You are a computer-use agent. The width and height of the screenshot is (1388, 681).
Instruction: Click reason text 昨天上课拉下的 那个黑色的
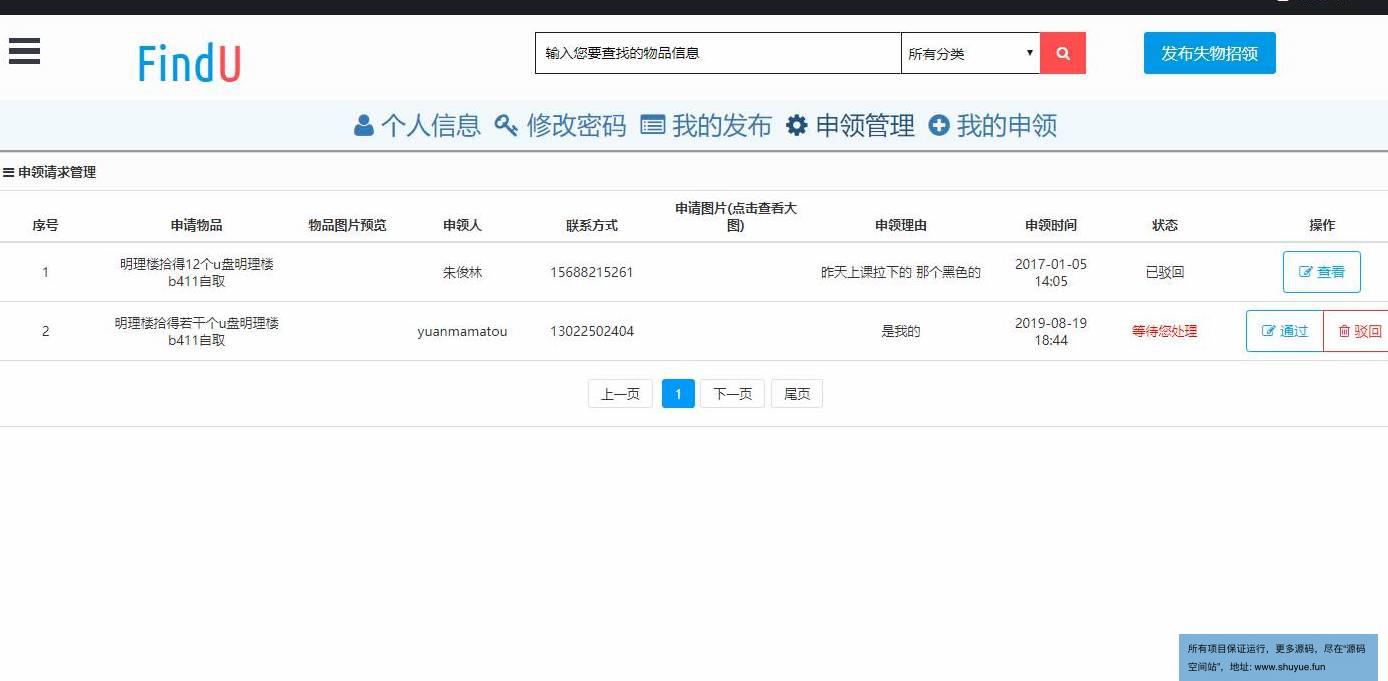tap(901, 272)
